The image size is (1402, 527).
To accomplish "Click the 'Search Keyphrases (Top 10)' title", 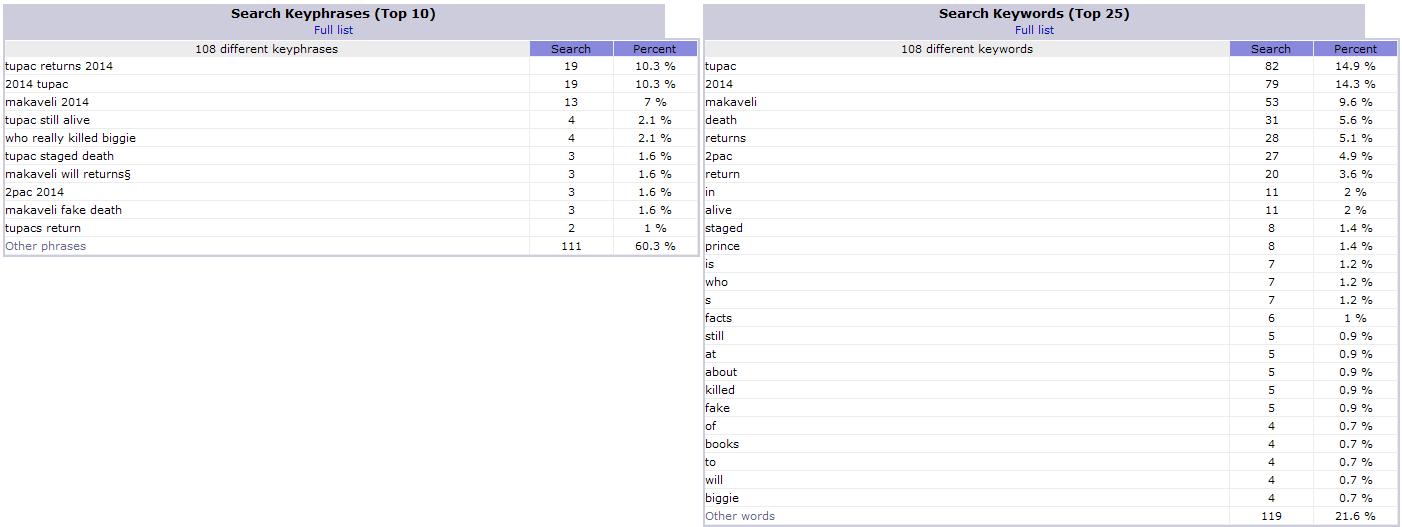I will coord(333,14).
